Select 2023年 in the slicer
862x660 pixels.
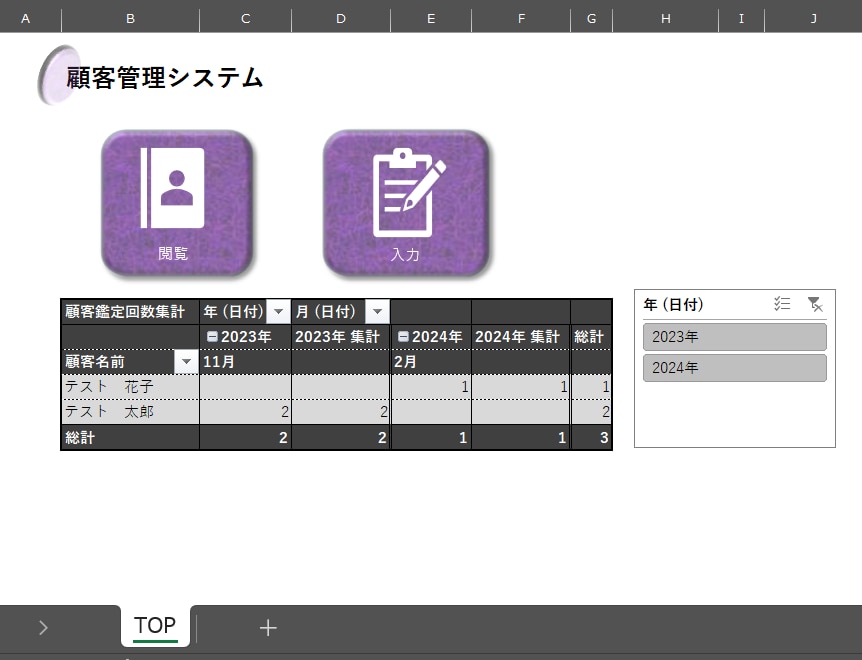[734, 337]
